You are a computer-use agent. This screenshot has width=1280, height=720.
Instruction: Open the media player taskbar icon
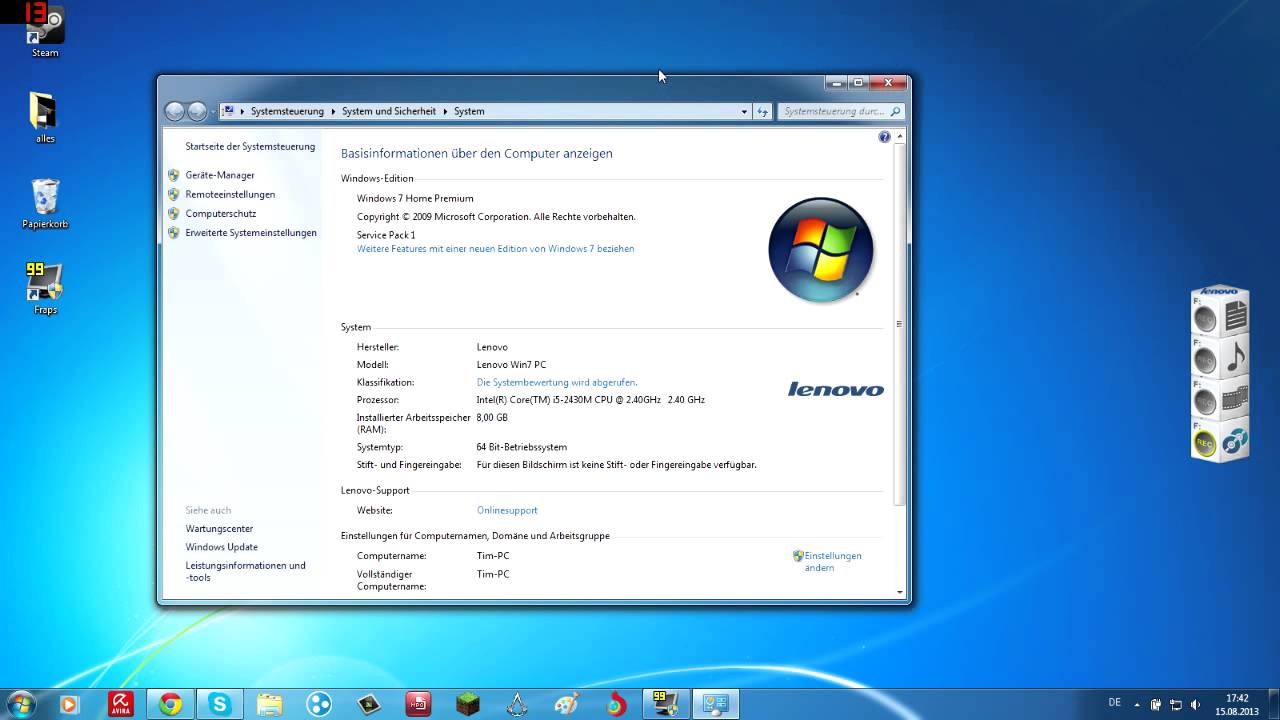[69, 704]
